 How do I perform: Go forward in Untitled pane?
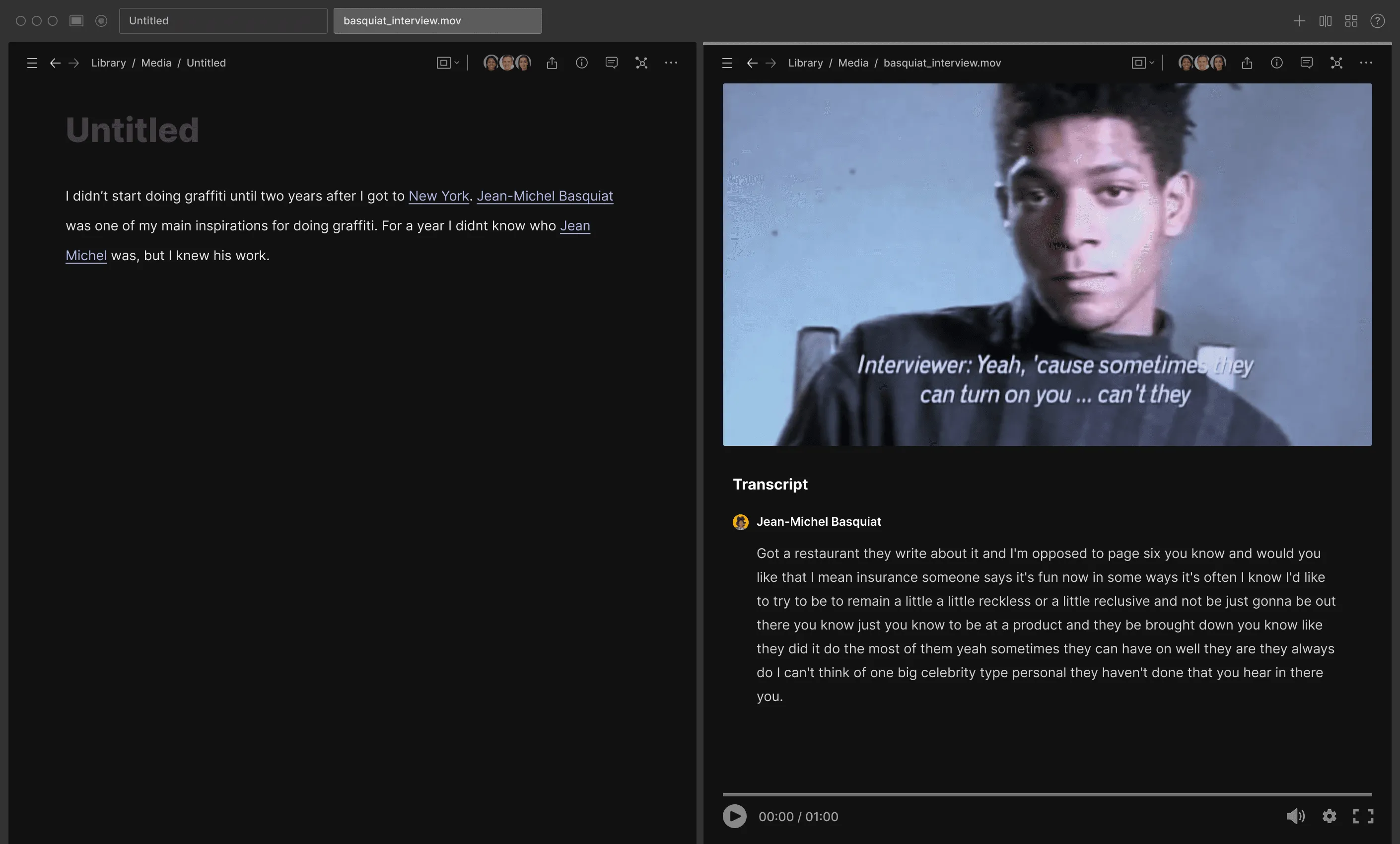coord(74,63)
